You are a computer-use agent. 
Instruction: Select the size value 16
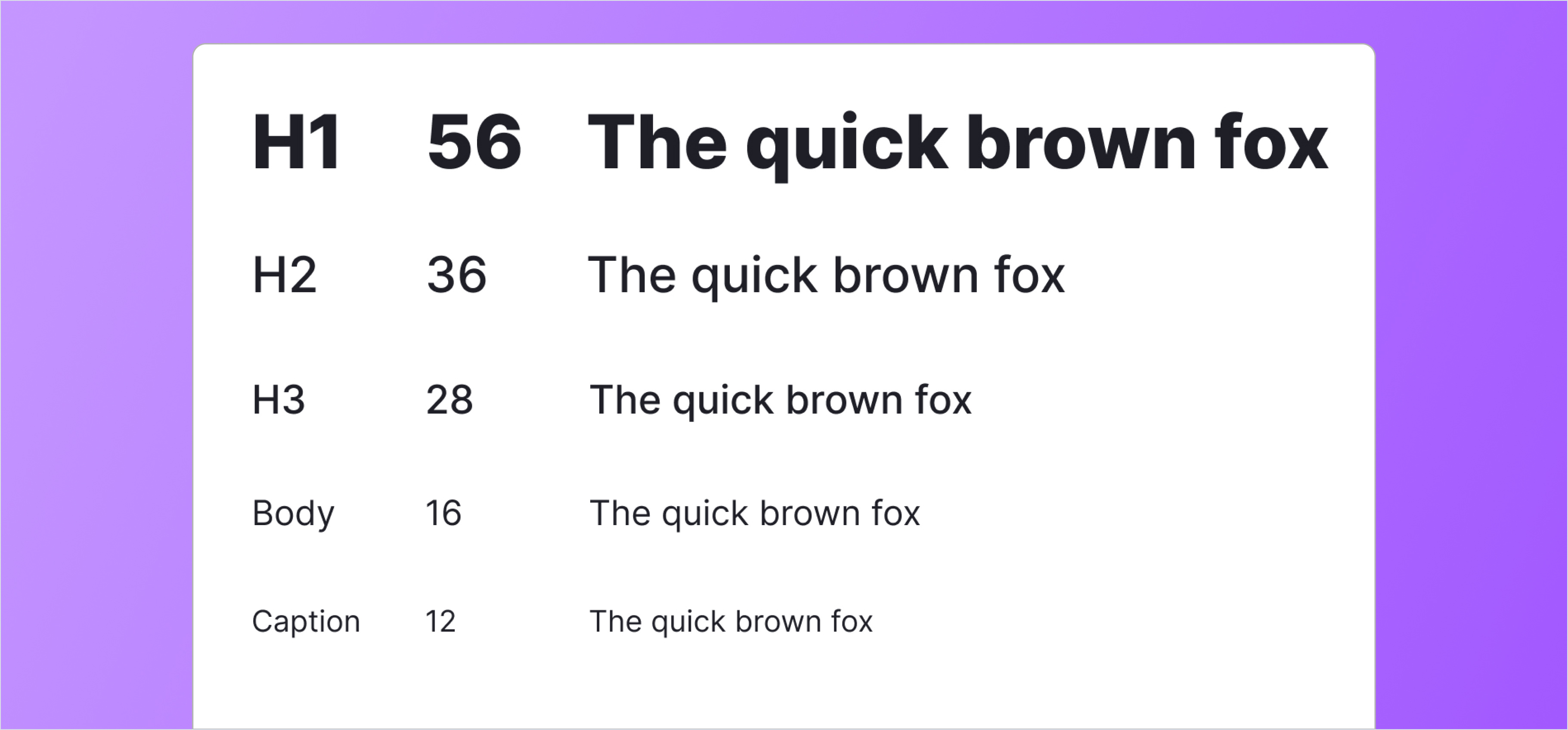(x=443, y=513)
